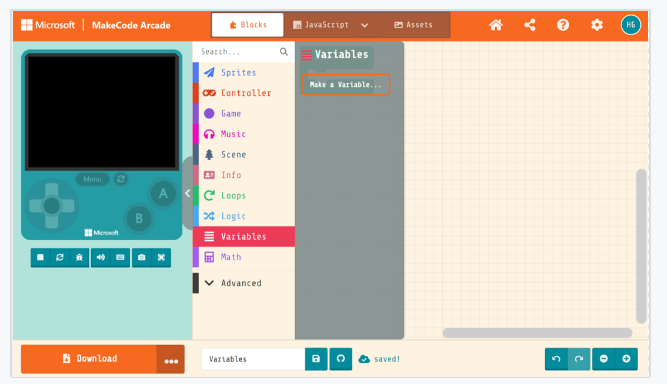
Task: Click the Share project icon
Action: tap(530, 25)
